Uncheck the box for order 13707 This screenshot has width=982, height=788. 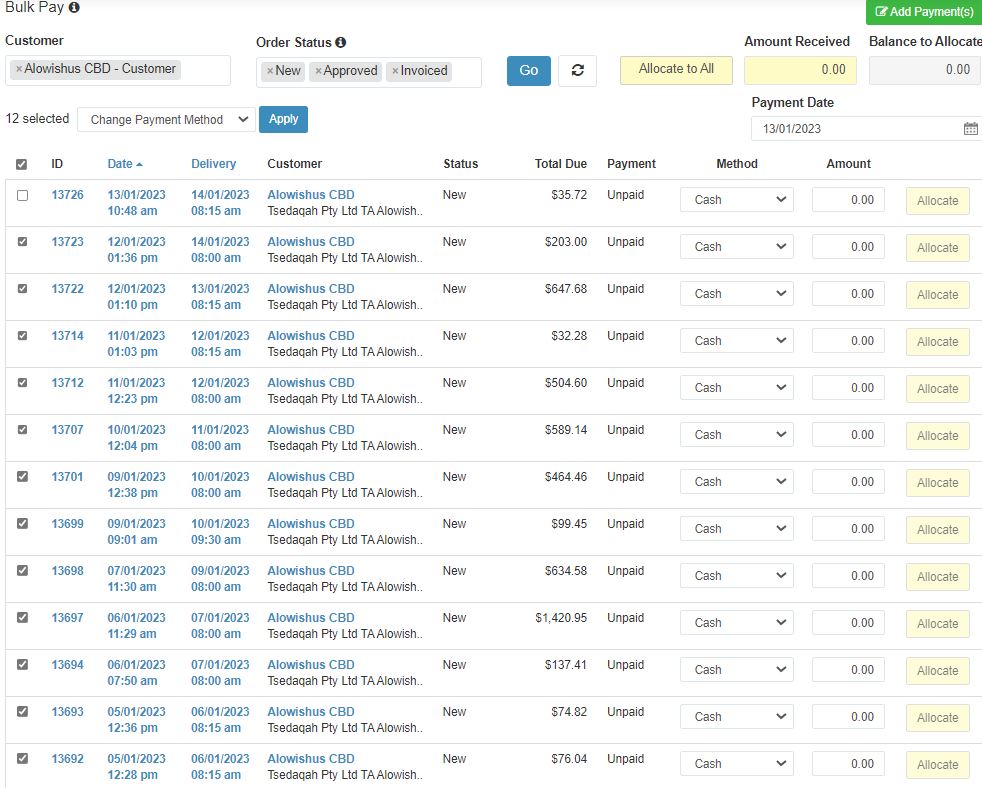23,430
